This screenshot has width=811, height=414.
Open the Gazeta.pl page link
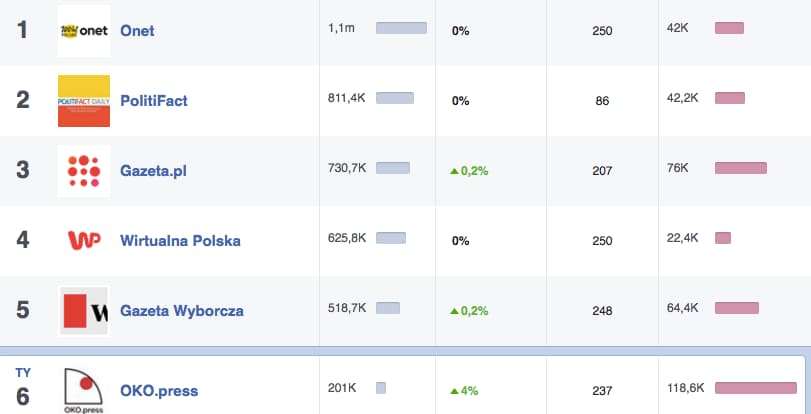[153, 171]
